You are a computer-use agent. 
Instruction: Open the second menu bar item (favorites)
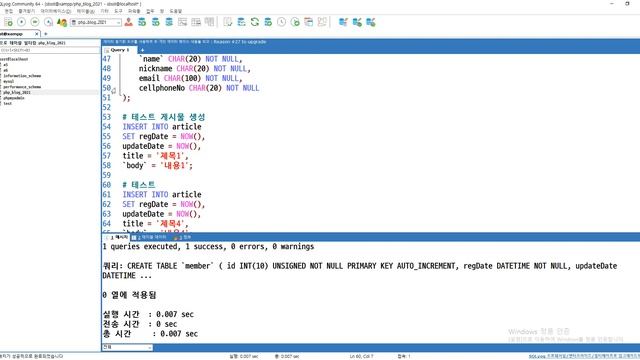pyautogui.click(x=27, y=11)
